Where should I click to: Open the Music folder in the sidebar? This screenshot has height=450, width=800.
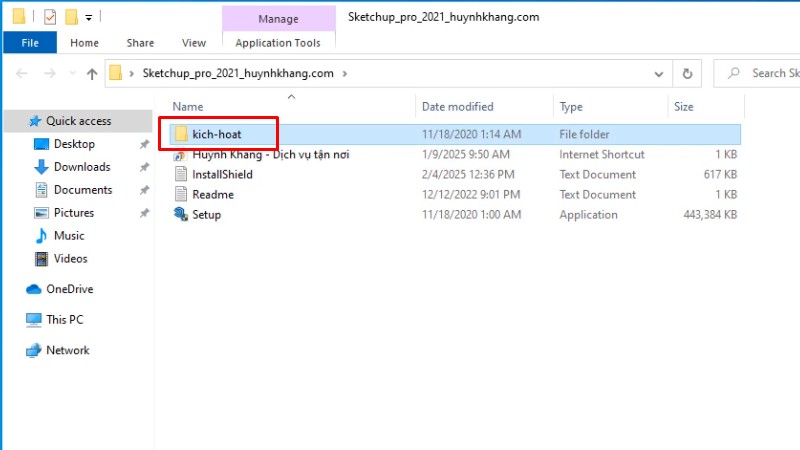tap(68, 236)
